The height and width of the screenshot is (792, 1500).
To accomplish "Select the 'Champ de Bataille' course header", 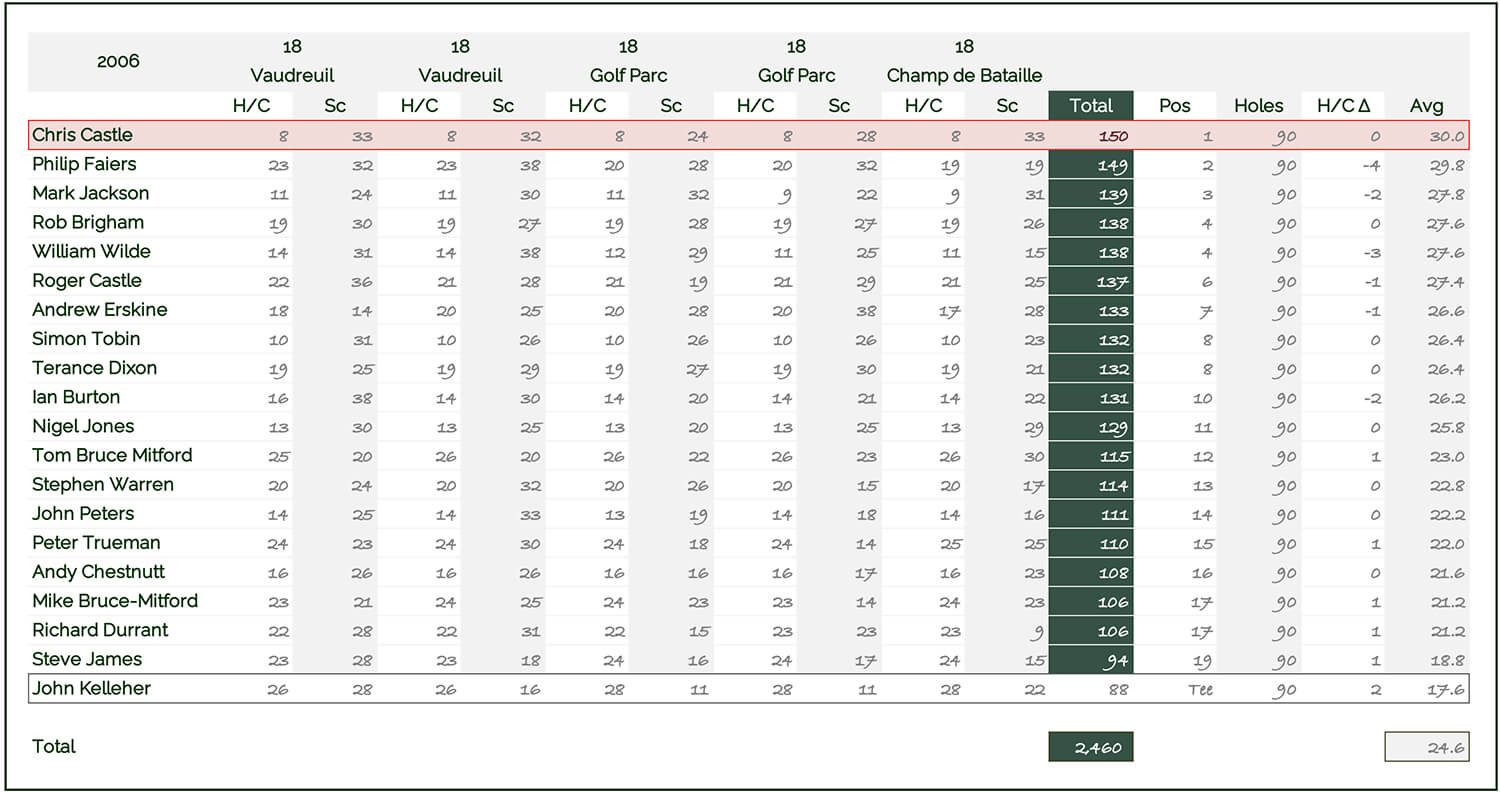I will (x=964, y=75).
